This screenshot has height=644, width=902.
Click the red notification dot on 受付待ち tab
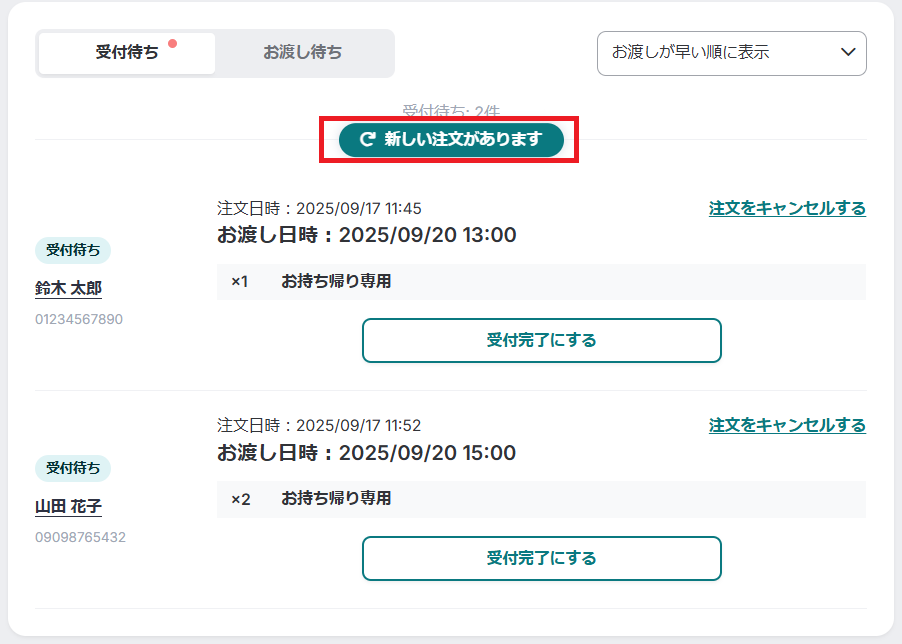173,44
